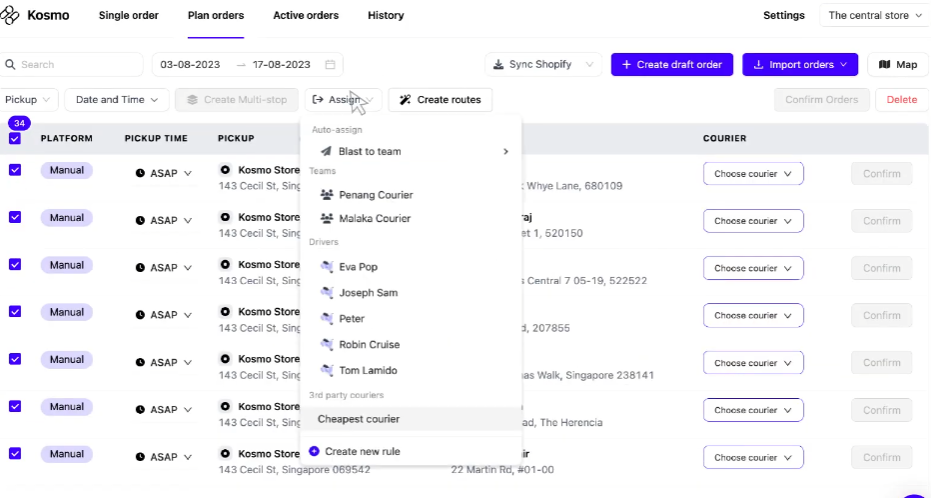Image resolution: width=931 pixels, height=498 pixels.
Task: Click the Penang Courier team icon
Action: (327, 195)
